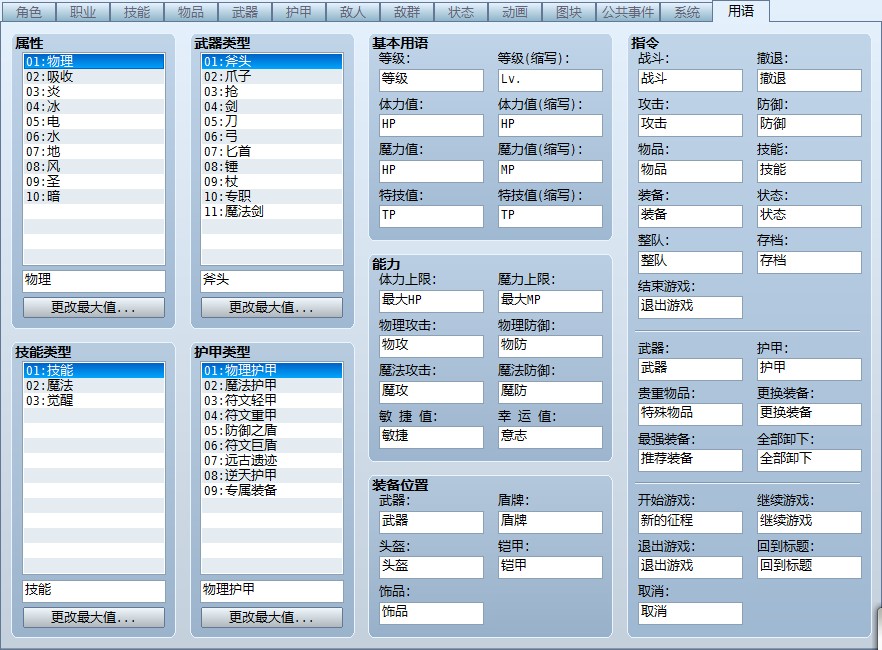
Task: Click the 敏捷值 field containing 敏捷
Action: pos(431,437)
